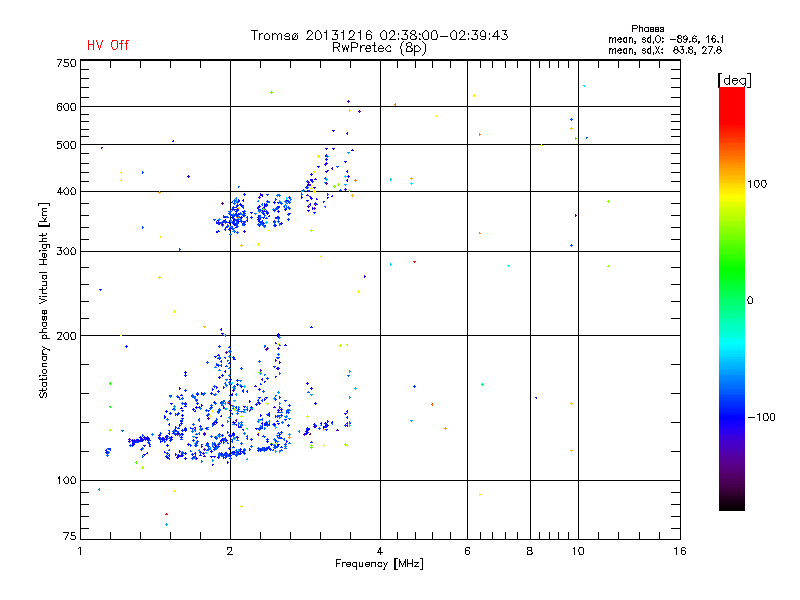Image resolution: width=800 pixels, height=600 pixels.
Task: Click the y-axis tick label '300'
Action: (66, 251)
